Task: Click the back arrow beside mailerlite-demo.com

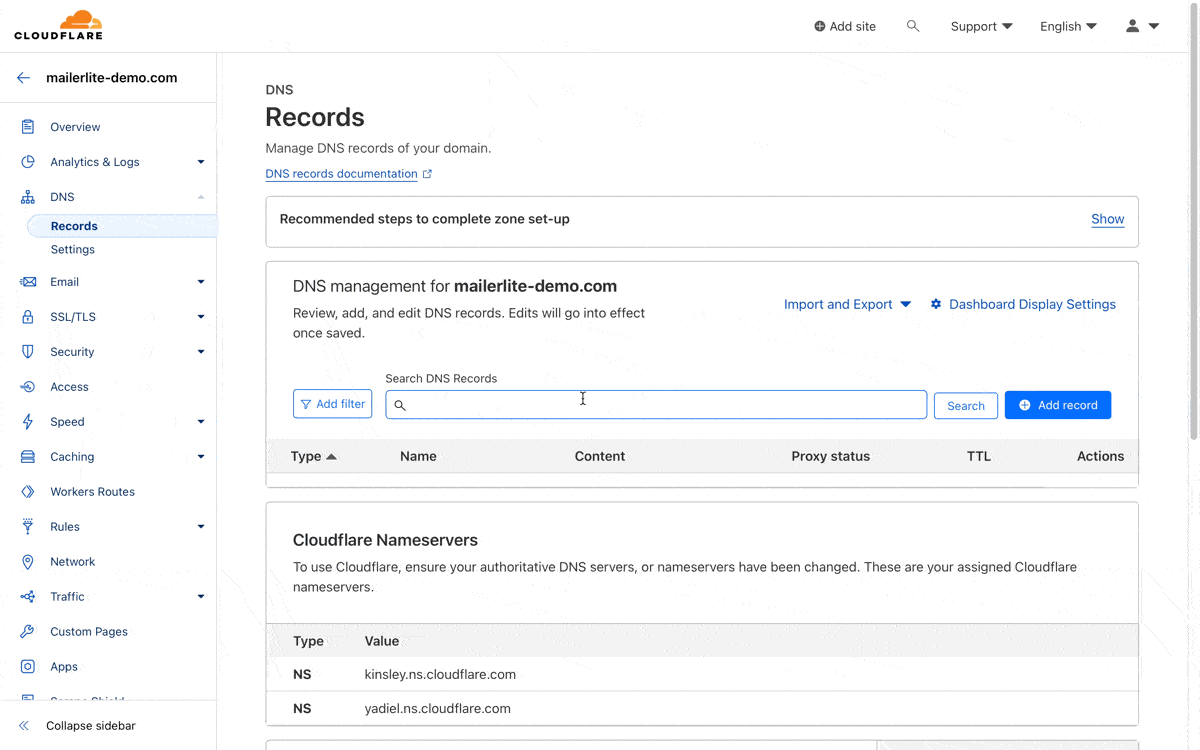Action: (x=24, y=78)
